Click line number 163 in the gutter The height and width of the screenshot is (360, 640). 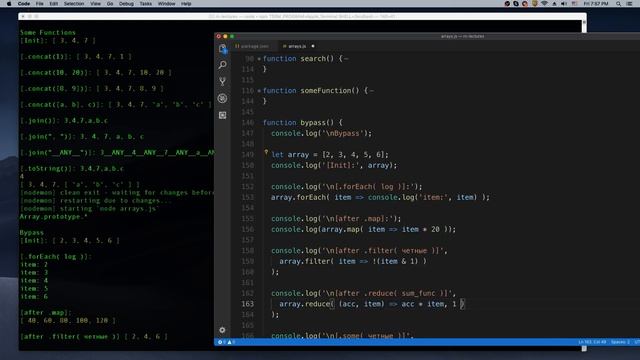click(x=247, y=304)
